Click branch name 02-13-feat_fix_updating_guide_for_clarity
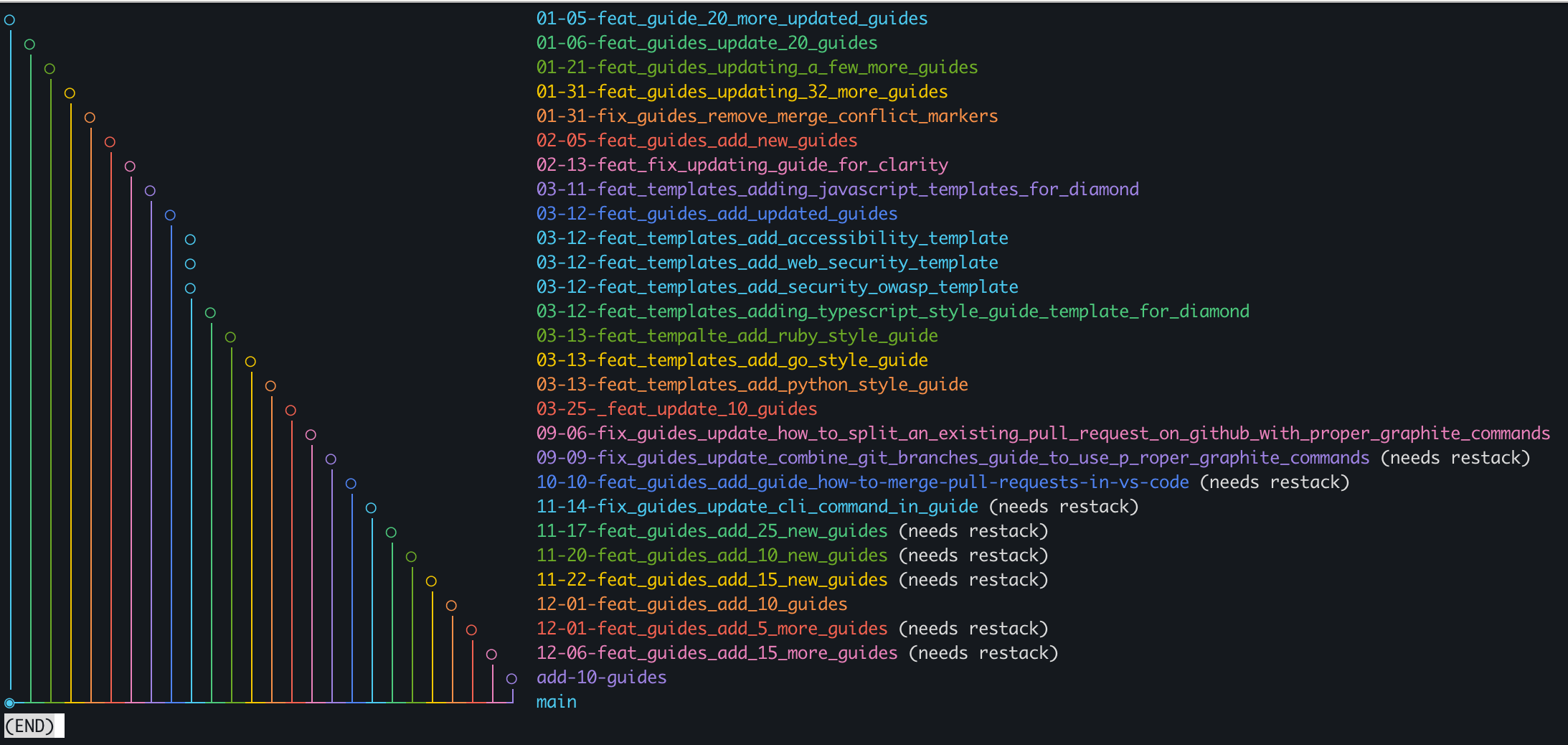The width and height of the screenshot is (1568, 745). pyautogui.click(x=742, y=164)
